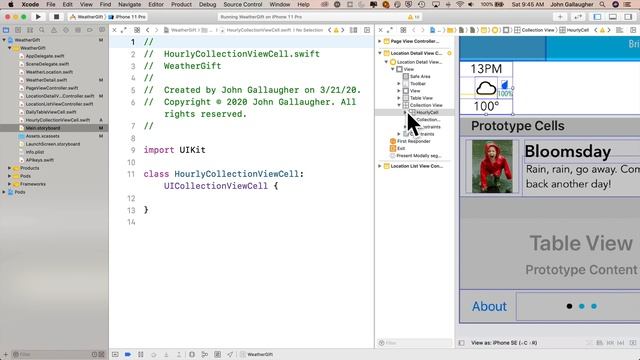Click the warning icon in code editor jump bar
Image resolution: width=640 pixels, height=360 pixels.
pyautogui.click(x=336, y=30)
